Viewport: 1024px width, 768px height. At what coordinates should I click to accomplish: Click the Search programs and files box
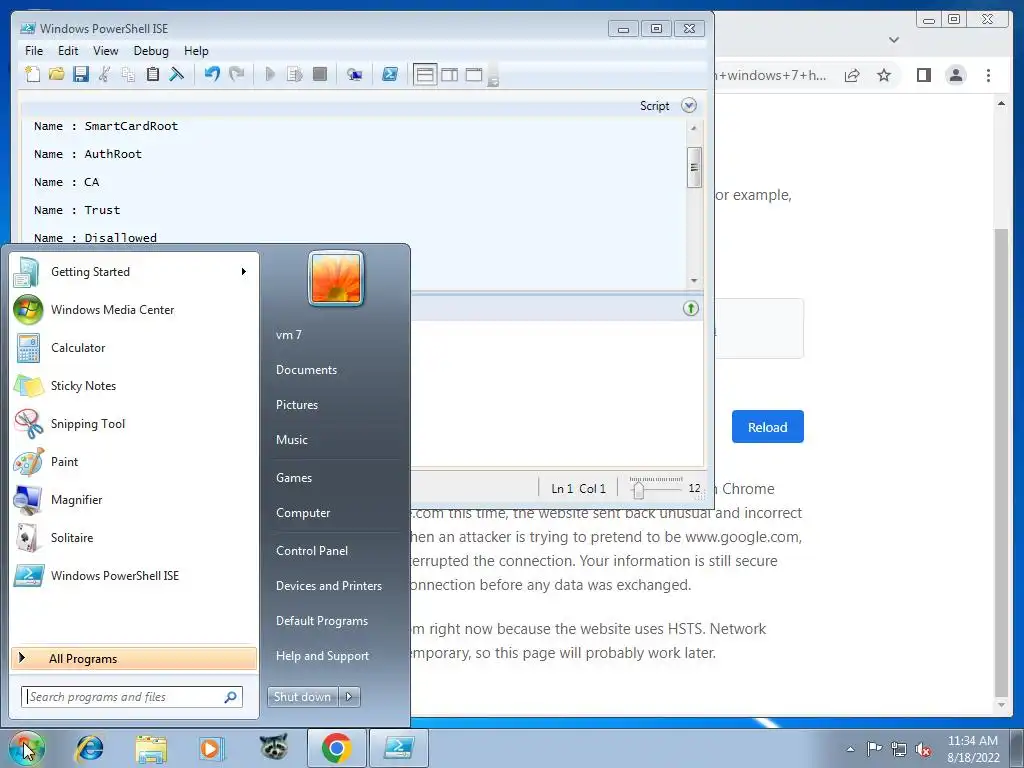(x=132, y=697)
